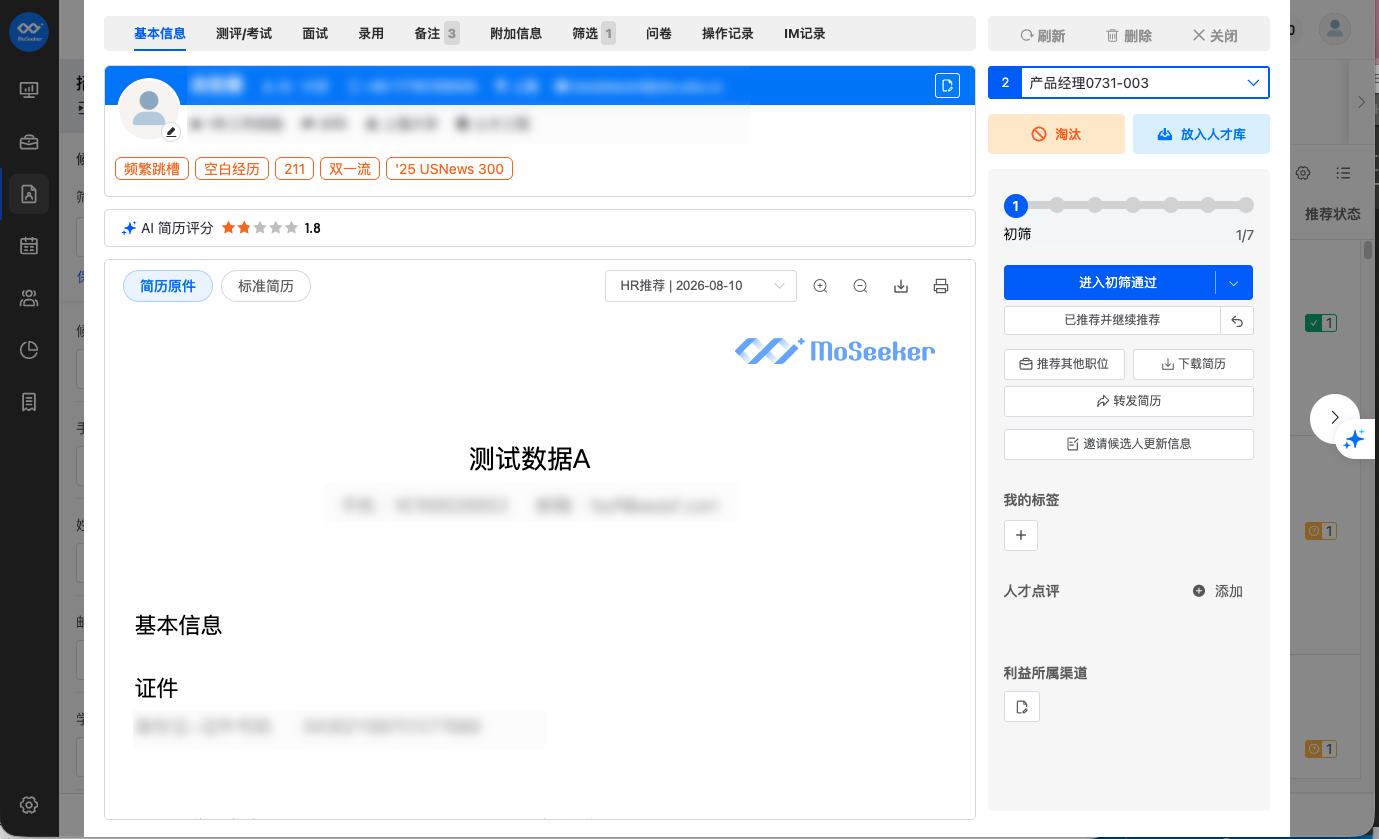Open the calendar icon in left sidebar
This screenshot has height=839, width=1379.
pos(29,246)
